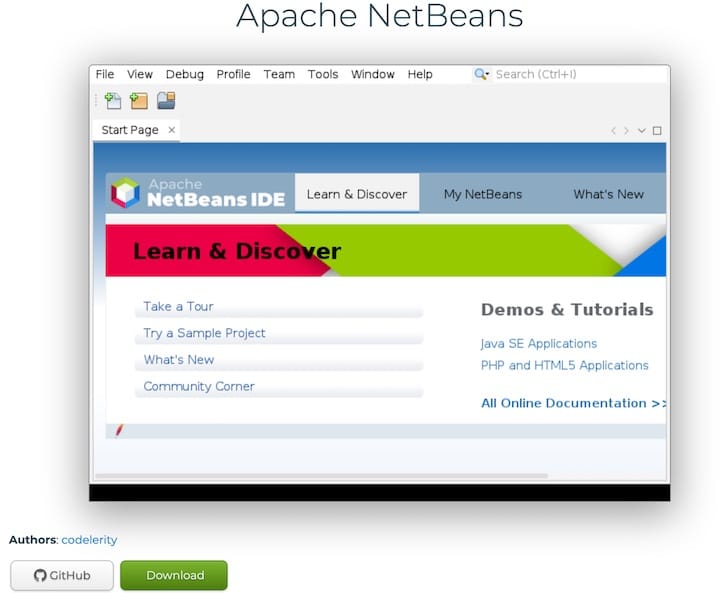Screen dimensions: 720x593
Task: Open the View menu
Action: (140, 74)
